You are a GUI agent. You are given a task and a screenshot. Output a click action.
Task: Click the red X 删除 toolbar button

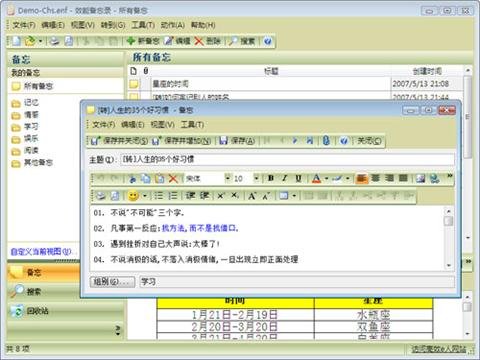(207, 41)
